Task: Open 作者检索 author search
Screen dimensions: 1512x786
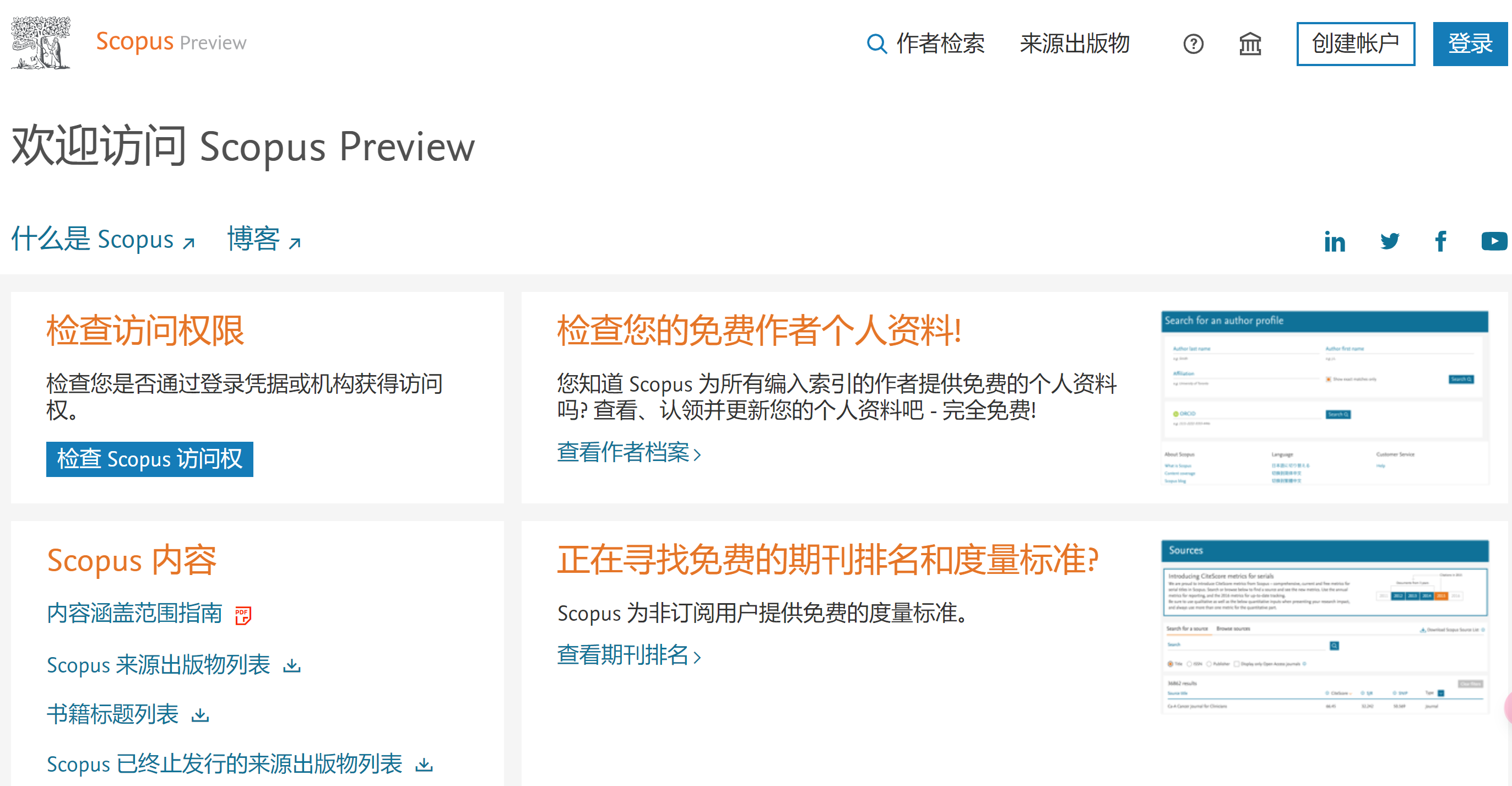Action: 940,44
